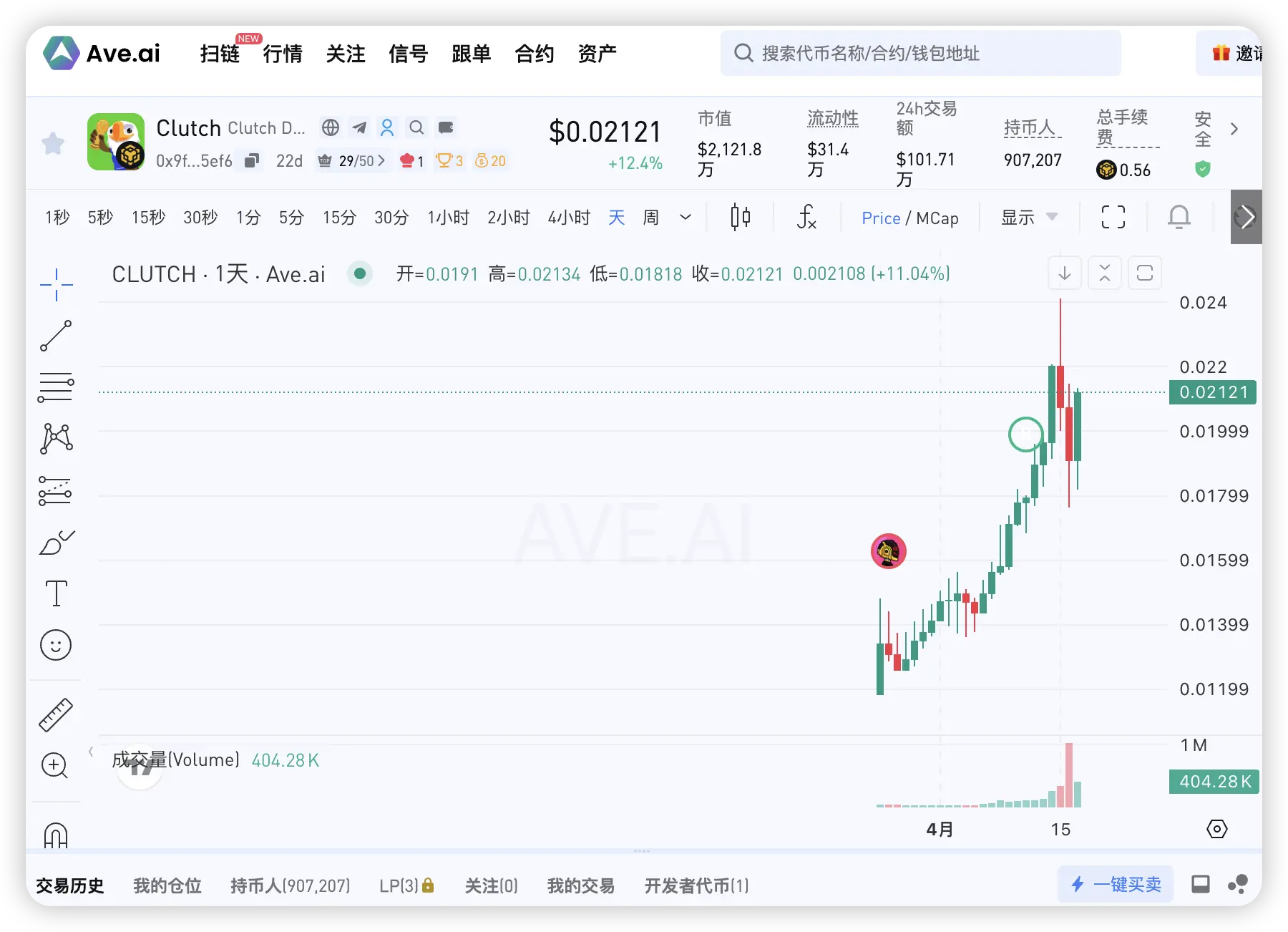This screenshot has height=932, width=1288.
Task: Select the pattern drawing tool
Action: (x=56, y=439)
